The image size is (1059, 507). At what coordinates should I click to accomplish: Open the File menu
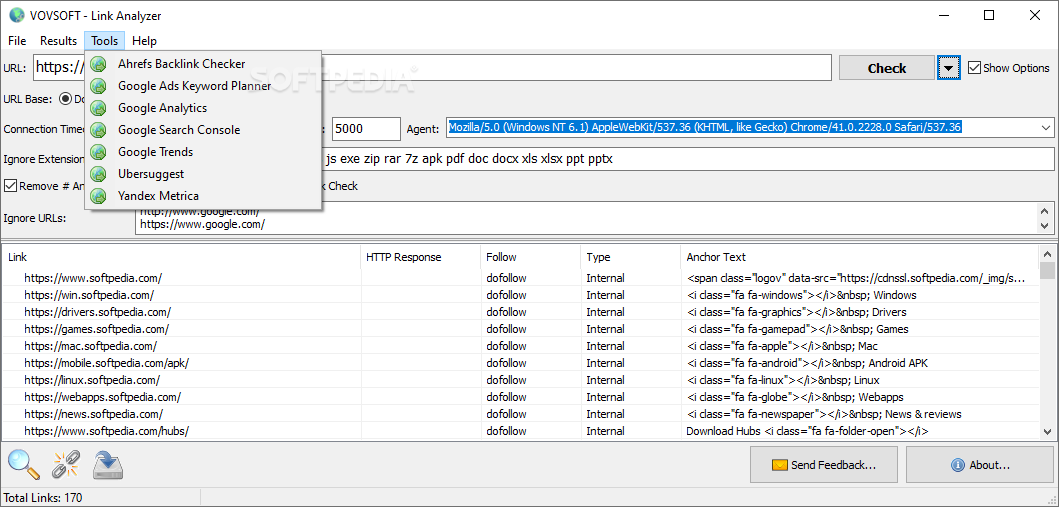pyautogui.click(x=18, y=41)
